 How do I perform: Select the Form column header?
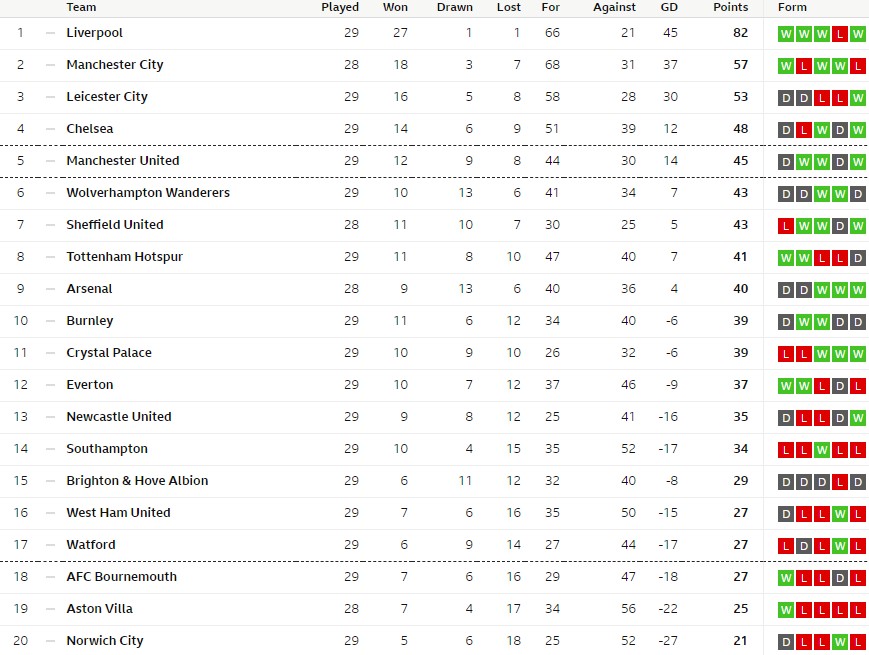coord(792,7)
